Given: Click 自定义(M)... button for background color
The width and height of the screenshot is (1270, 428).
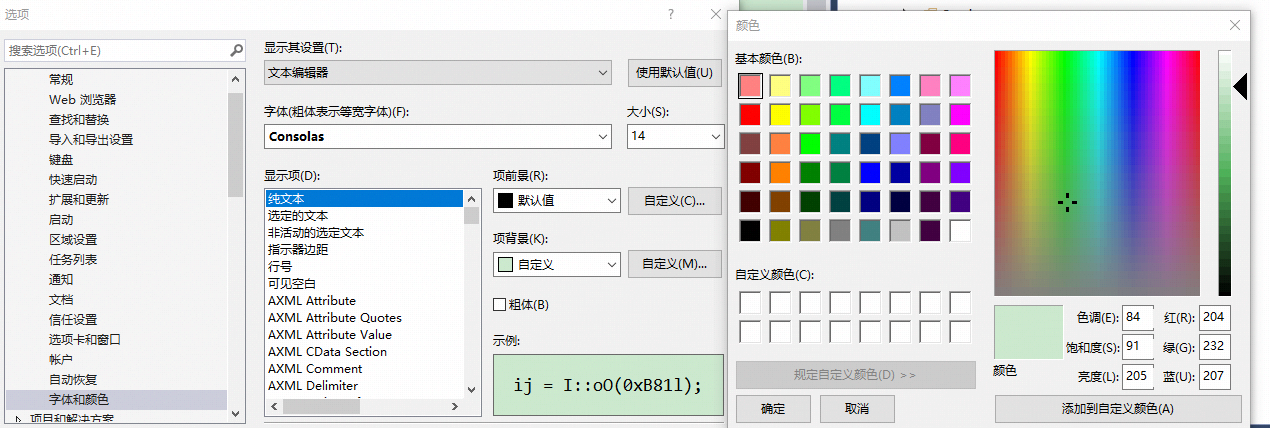Looking at the screenshot, I should pos(674,264).
